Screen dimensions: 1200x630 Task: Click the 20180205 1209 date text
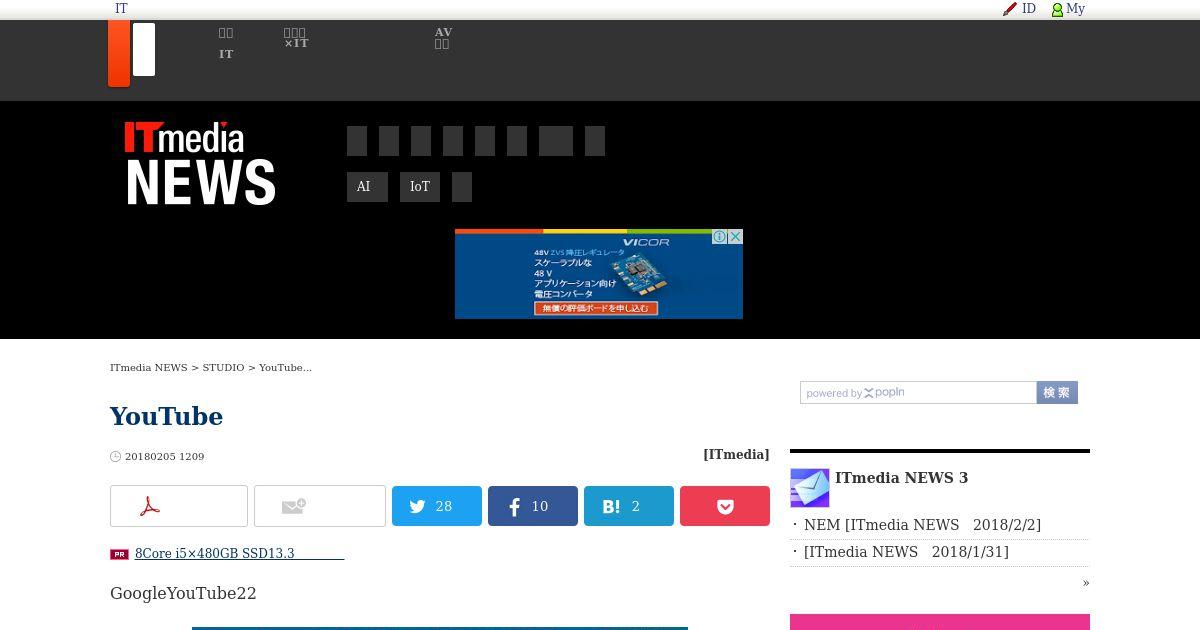[164, 457]
